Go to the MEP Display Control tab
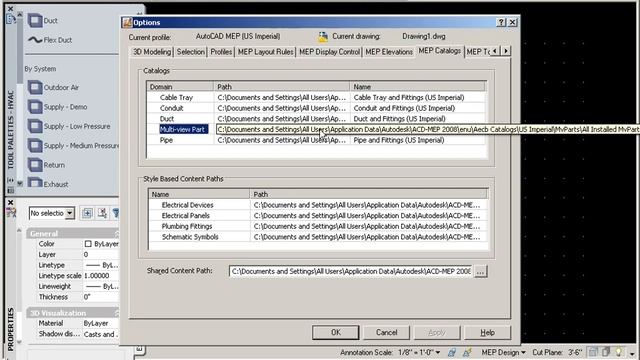The height and width of the screenshot is (360, 640). click(329, 52)
